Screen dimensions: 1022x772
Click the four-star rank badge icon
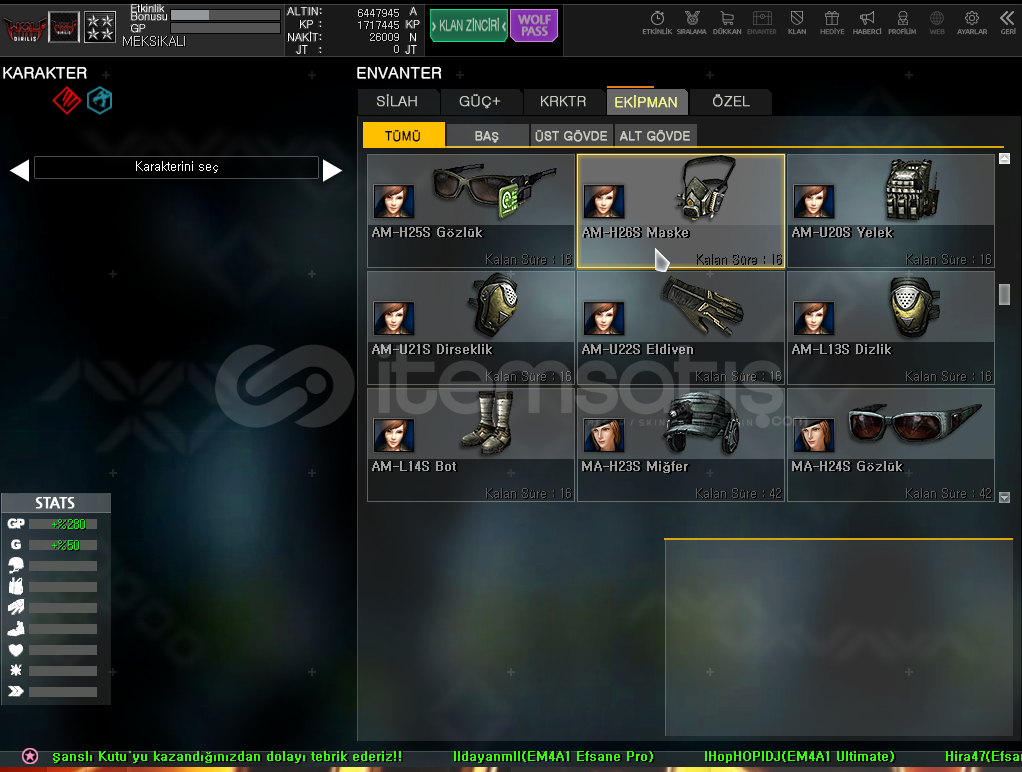tap(100, 27)
